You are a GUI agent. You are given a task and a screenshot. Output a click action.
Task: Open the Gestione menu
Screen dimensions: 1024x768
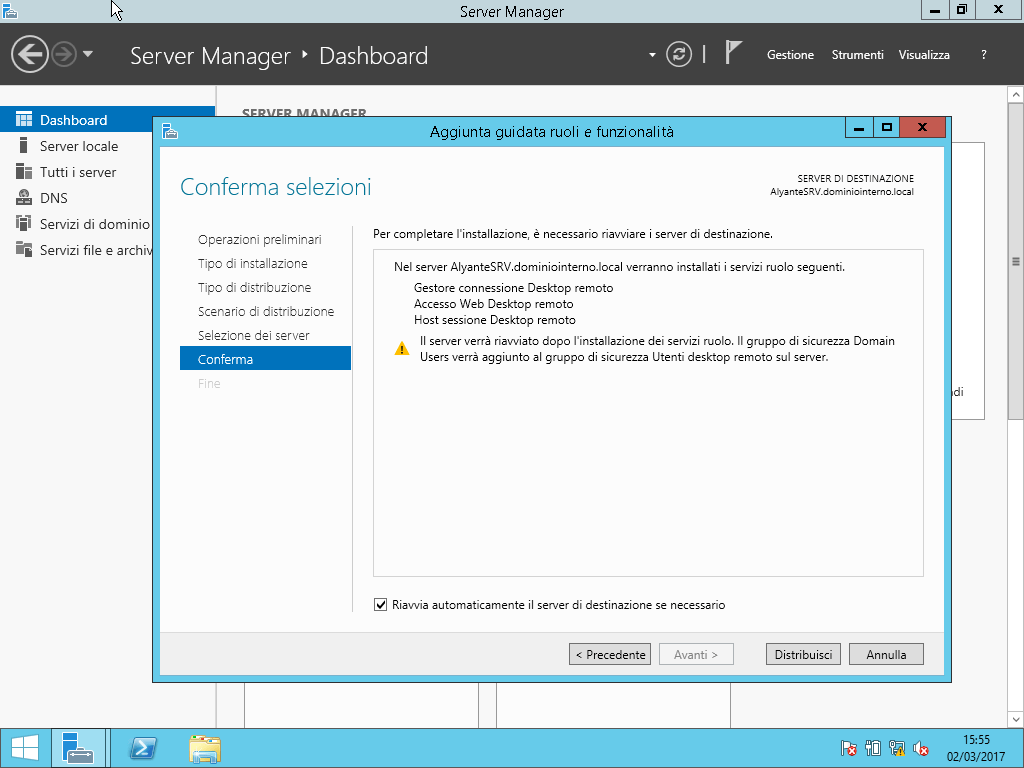pos(790,55)
